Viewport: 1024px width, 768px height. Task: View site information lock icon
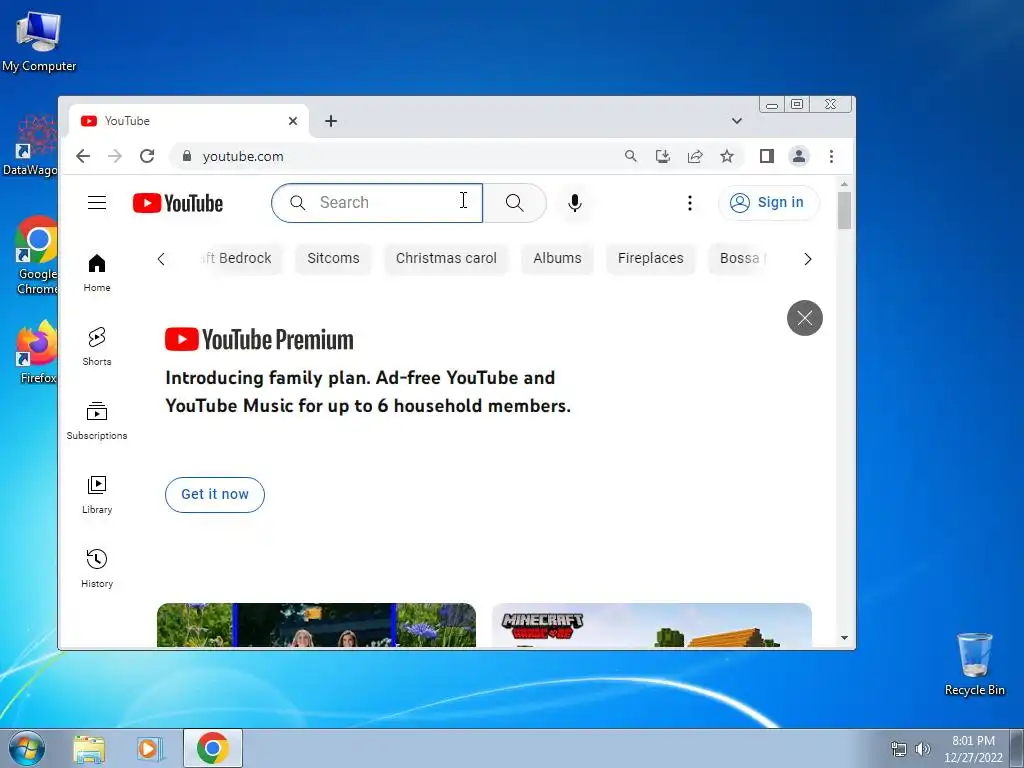(x=187, y=156)
